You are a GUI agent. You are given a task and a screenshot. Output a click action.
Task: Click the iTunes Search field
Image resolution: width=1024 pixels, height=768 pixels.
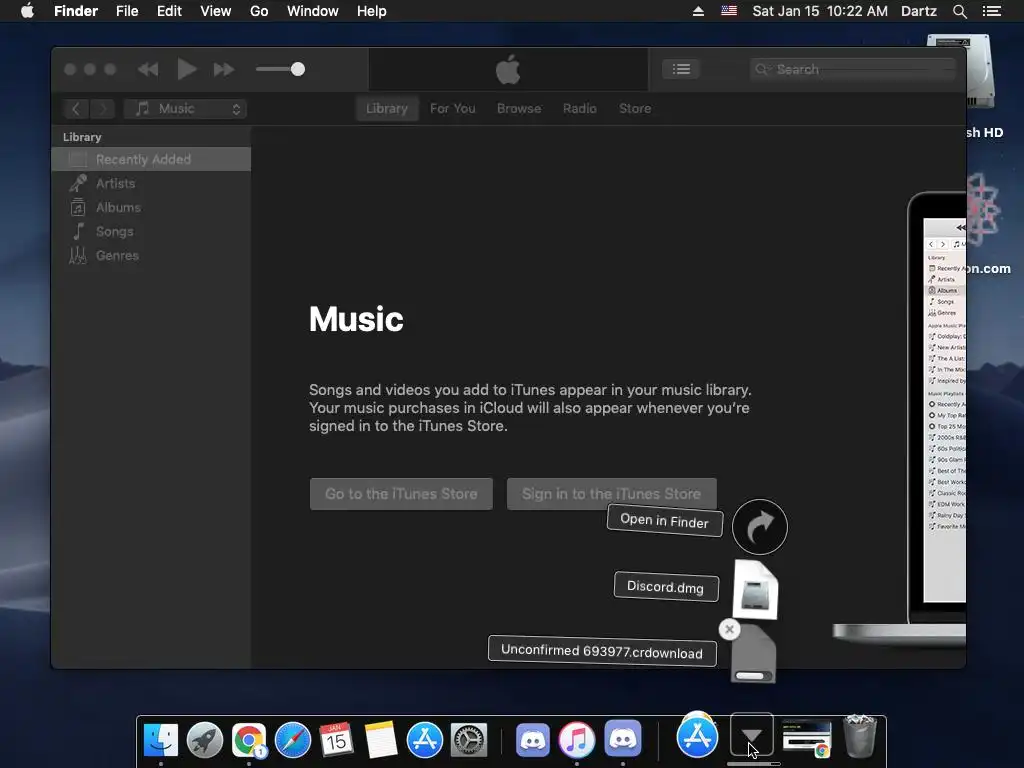853,69
